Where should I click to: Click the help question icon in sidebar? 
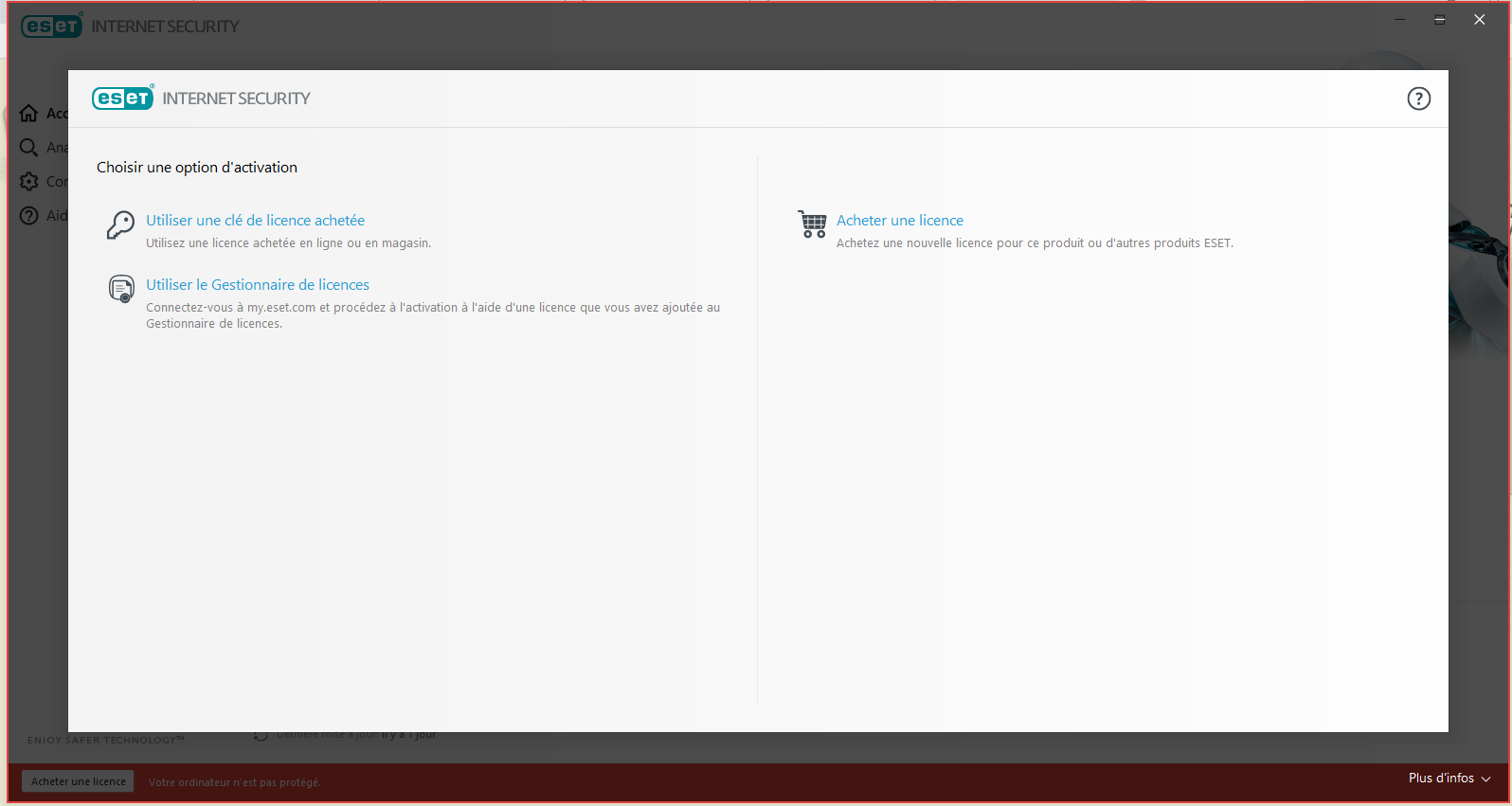(x=29, y=216)
